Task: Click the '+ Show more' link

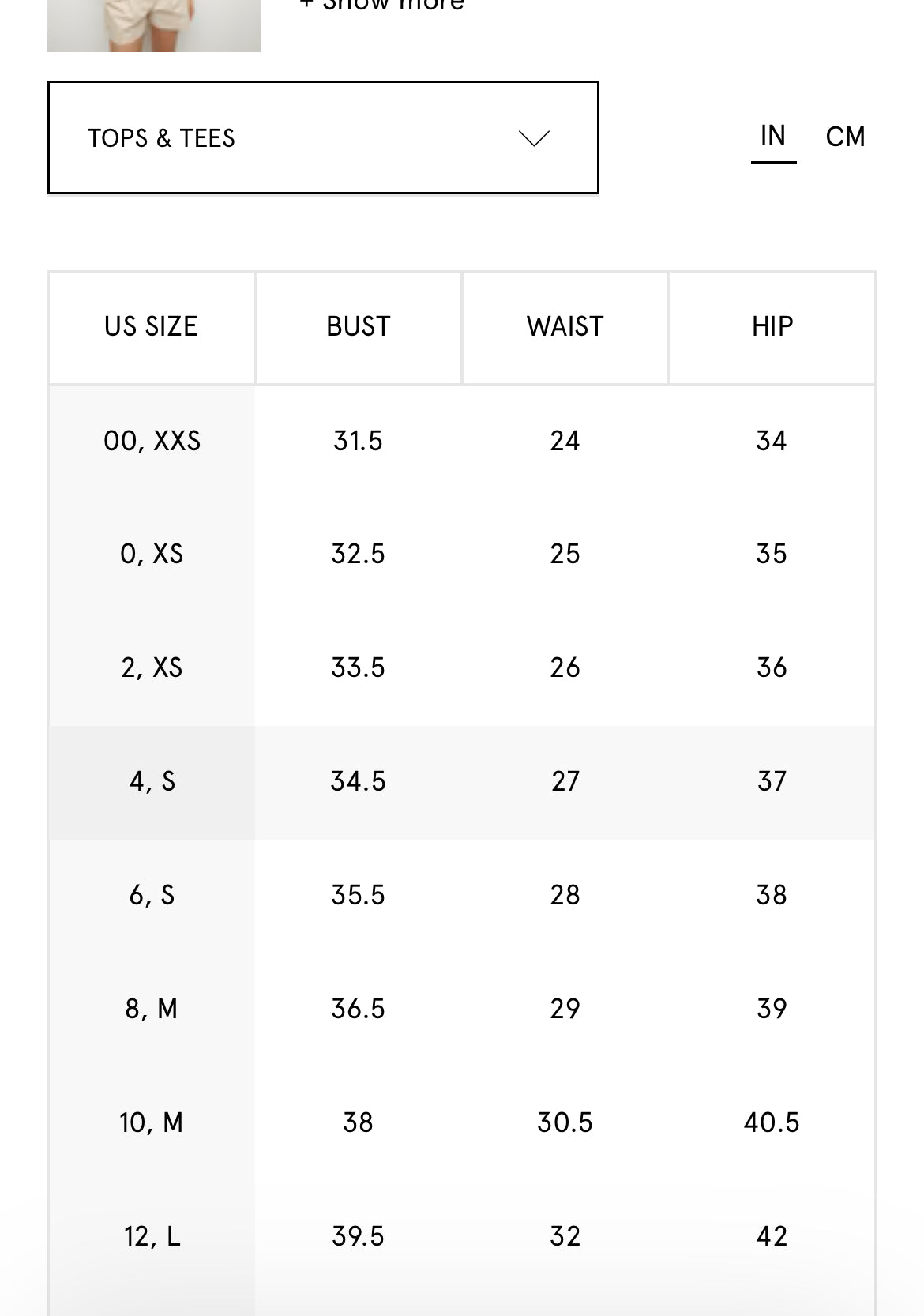Action: click(382, 6)
